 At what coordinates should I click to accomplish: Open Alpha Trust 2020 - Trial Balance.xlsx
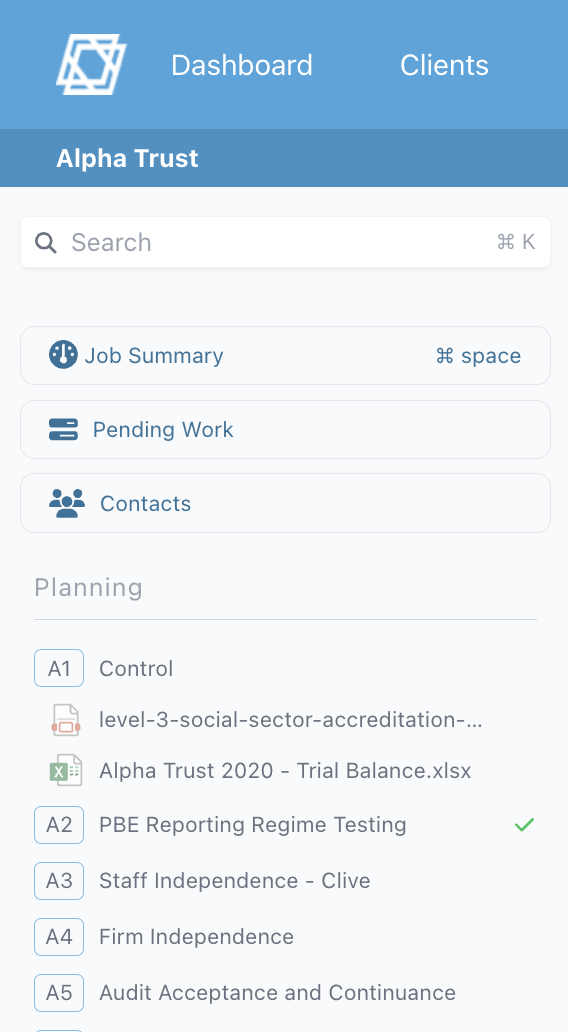(x=285, y=771)
